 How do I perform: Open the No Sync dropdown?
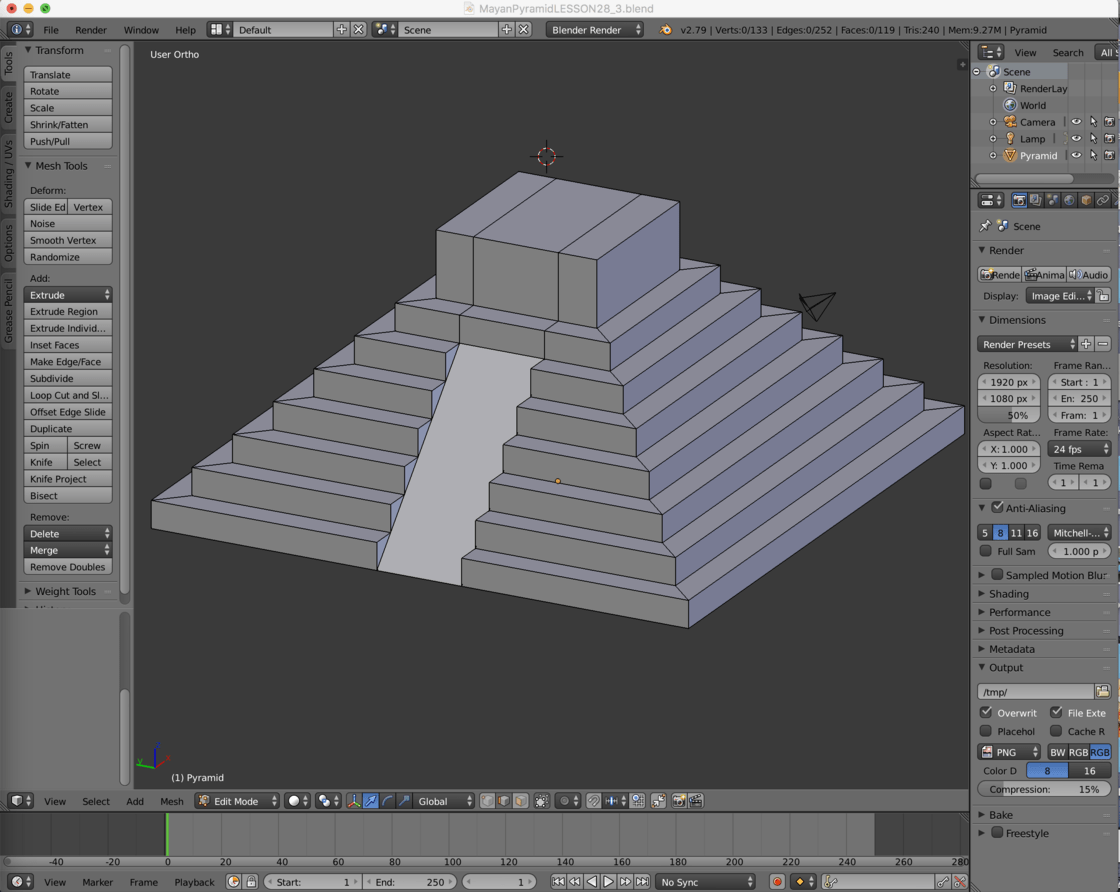(x=705, y=881)
